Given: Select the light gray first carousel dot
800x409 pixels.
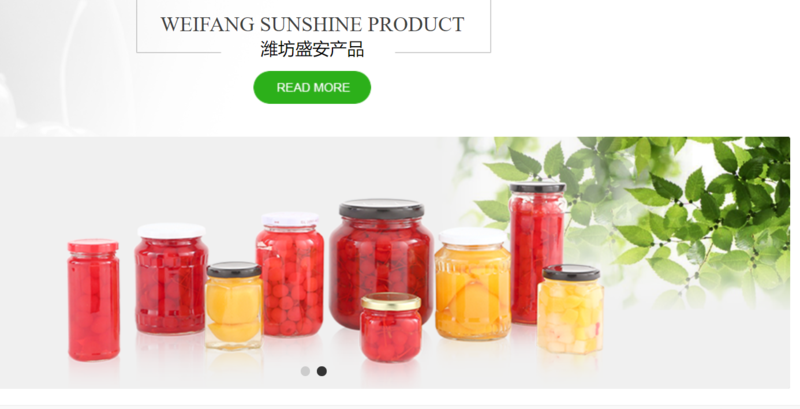Looking at the screenshot, I should pyautogui.click(x=305, y=371).
